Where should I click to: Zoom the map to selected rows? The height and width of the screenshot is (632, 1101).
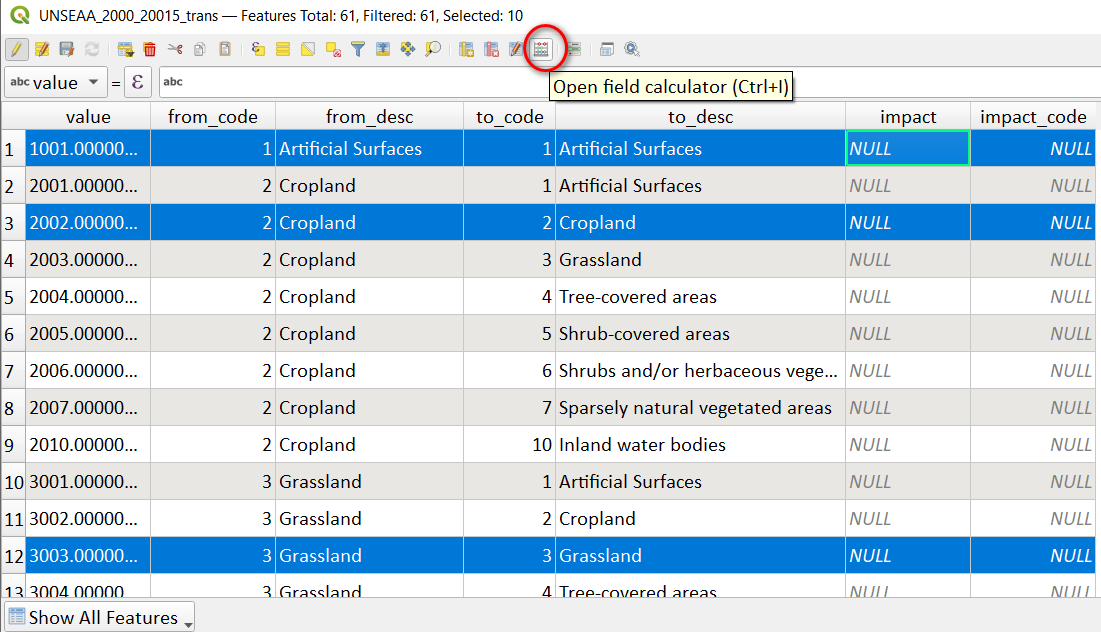(x=433, y=49)
